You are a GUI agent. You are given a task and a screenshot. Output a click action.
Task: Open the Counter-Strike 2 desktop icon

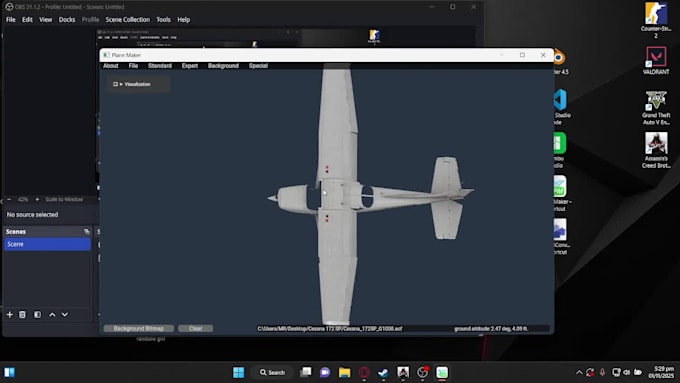(656, 20)
